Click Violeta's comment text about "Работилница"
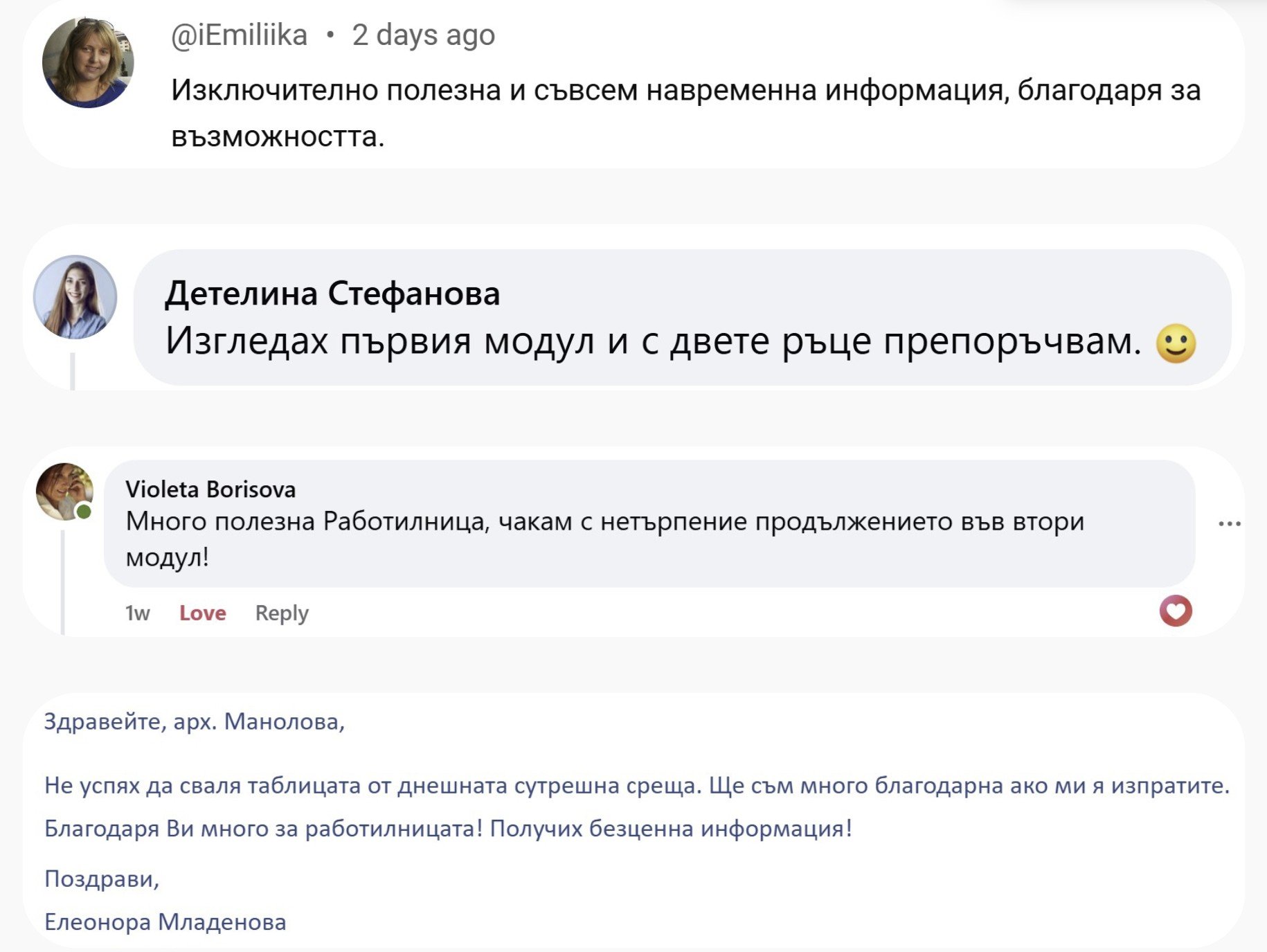Viewport: 1267px width, 952px height. (x=604, y=522)
